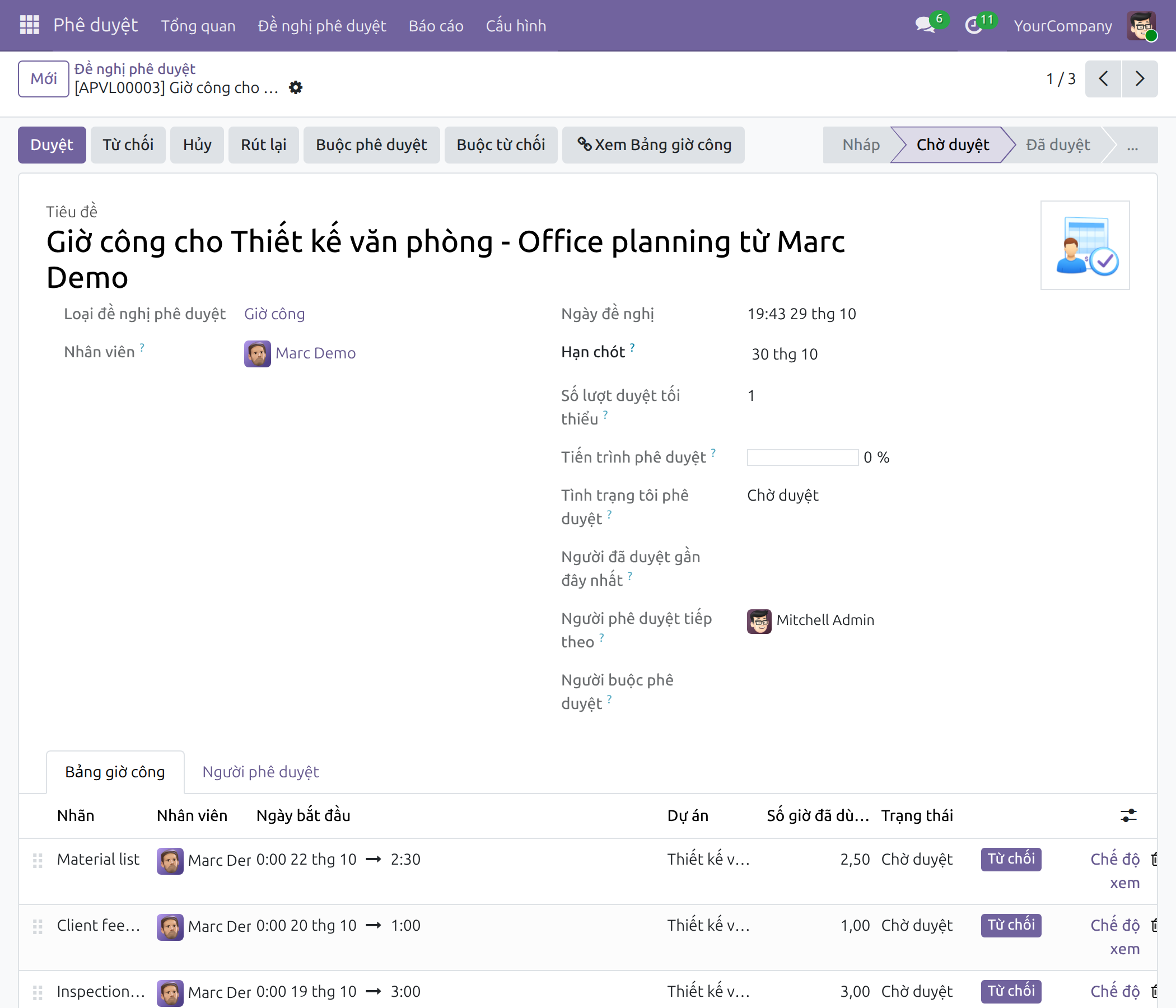Viewport: 1176px width, 1008px height.
Task: Open the Cấu hình menu
Action: [515, 26]
